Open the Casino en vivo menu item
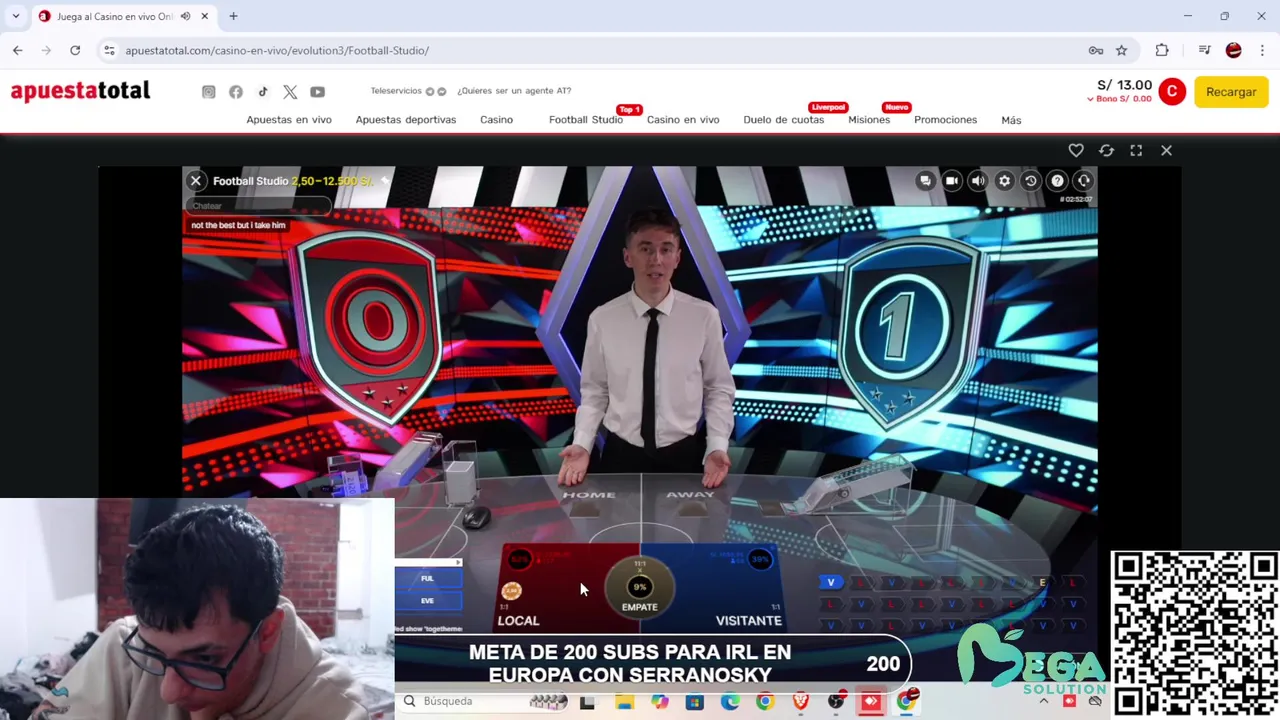 coord(683,120)
